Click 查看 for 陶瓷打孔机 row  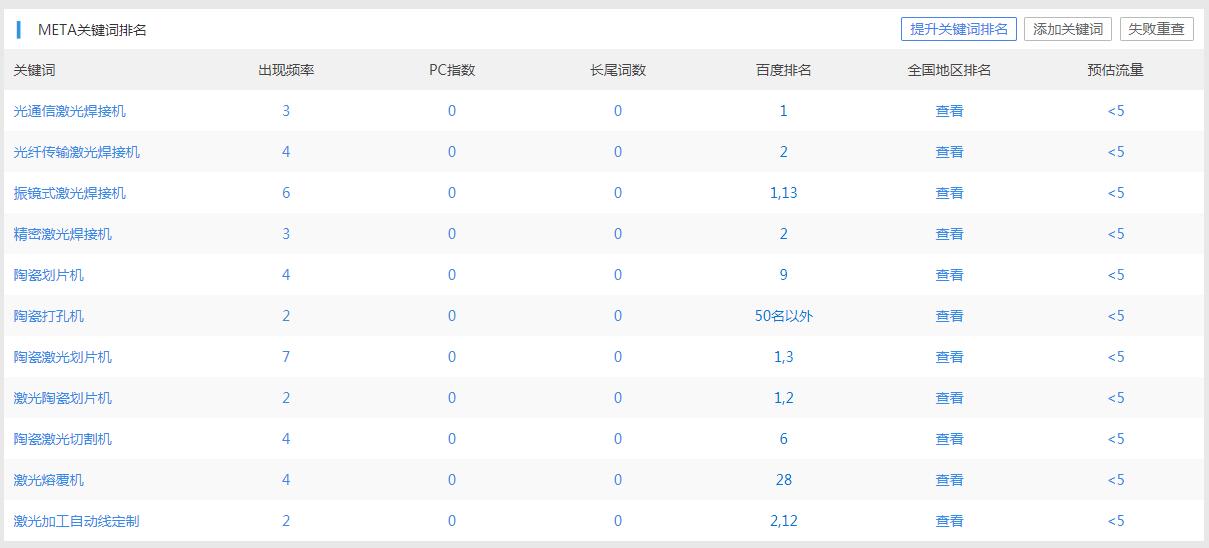click(949, 316)
